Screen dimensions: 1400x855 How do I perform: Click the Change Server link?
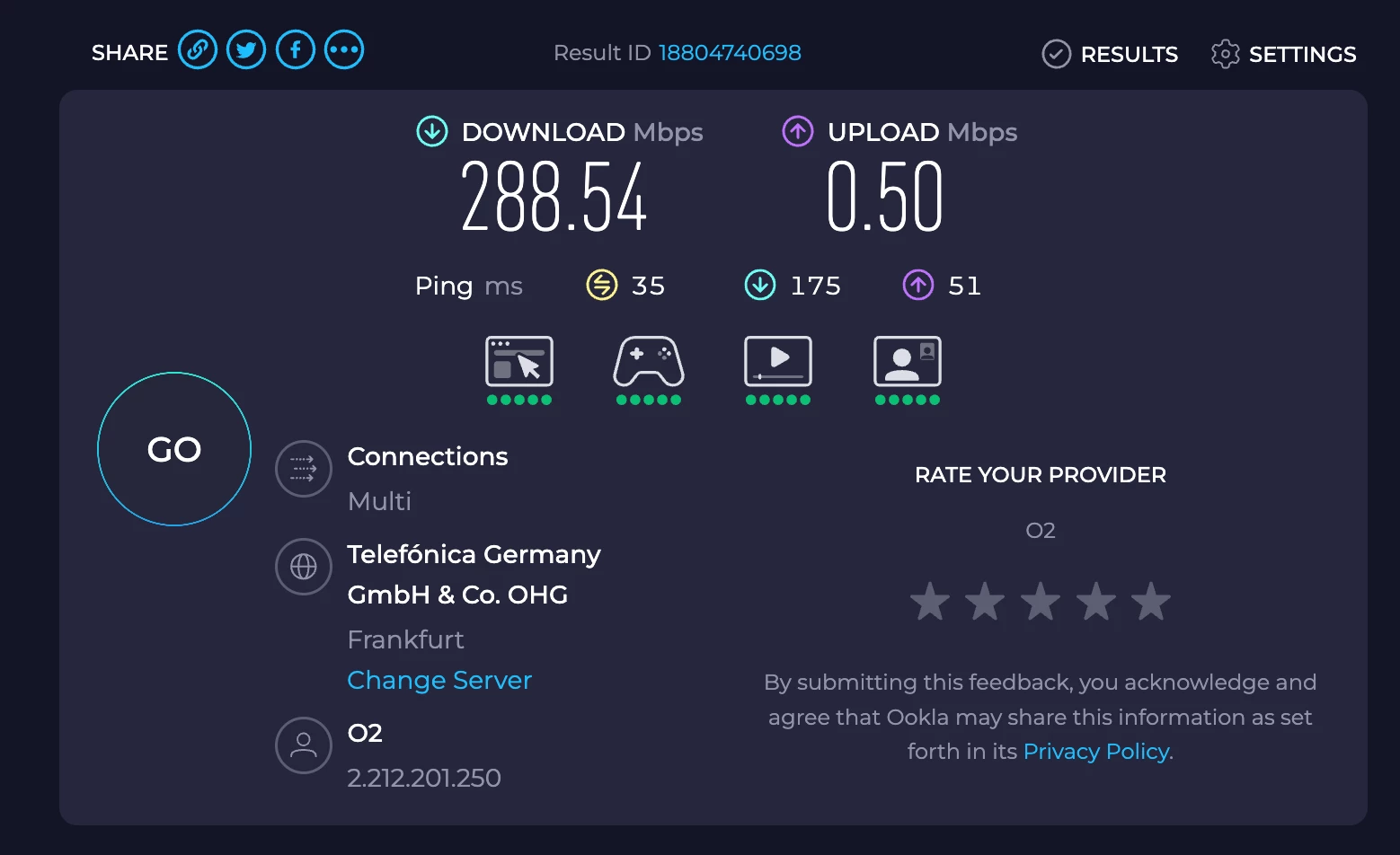[439, 681]
